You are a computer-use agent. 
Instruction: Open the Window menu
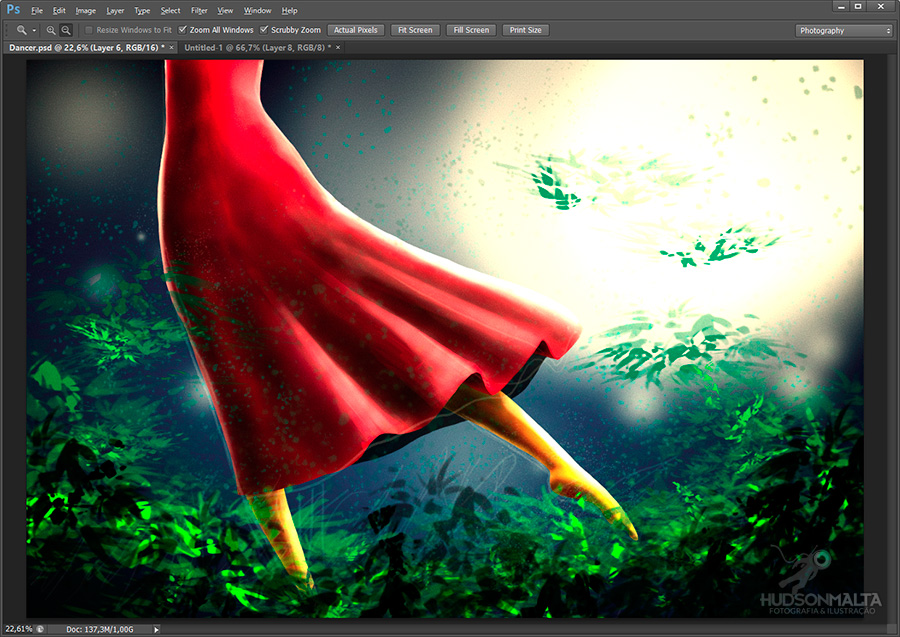coord(257,10)
